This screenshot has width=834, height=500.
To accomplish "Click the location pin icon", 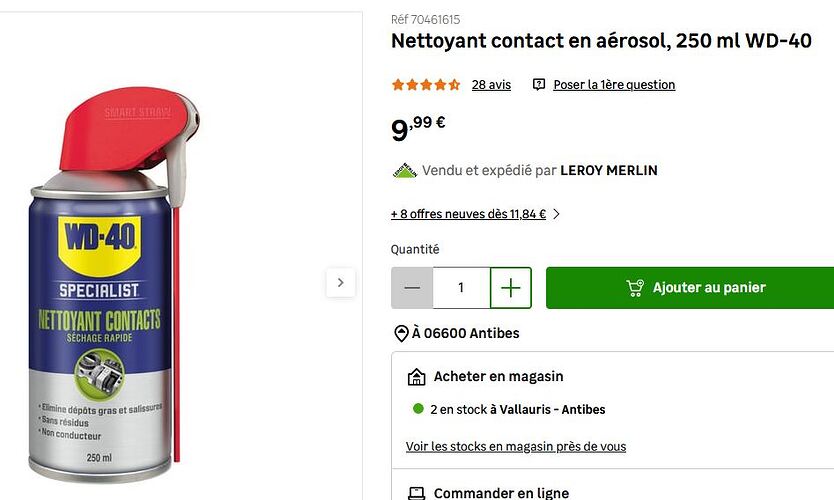I will click(x=401, y=334).
